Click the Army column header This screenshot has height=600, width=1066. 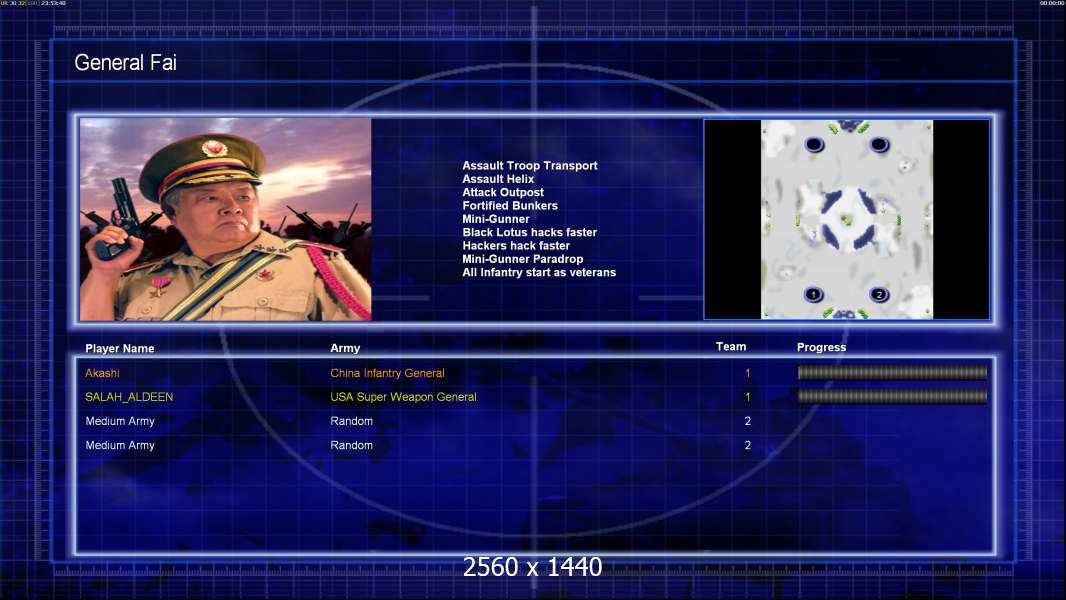[345, 348]
